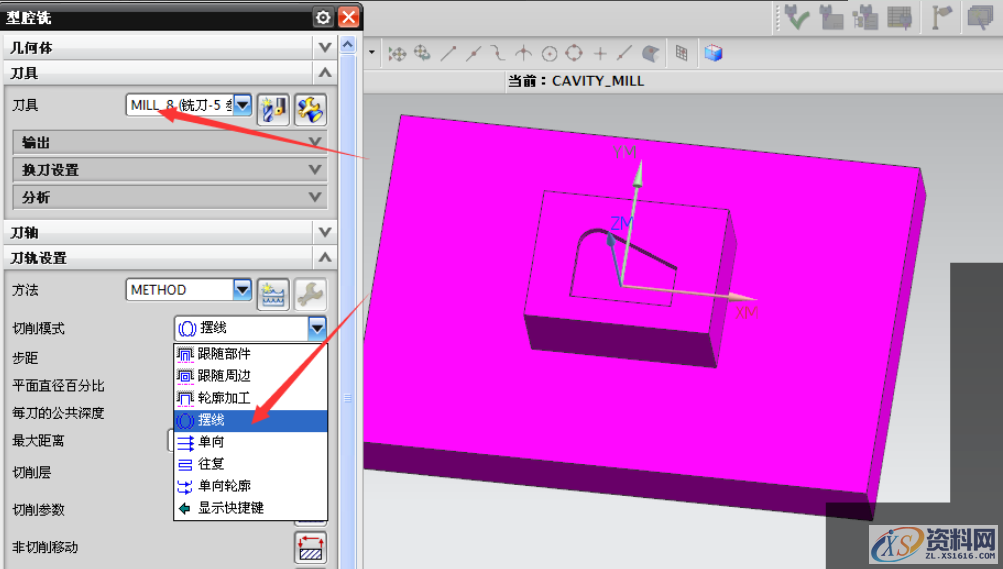The width and height of the screenshot is (1003, 569).
Task: Click the blue shaded cube view icon
Action: (x=713, y=53)
